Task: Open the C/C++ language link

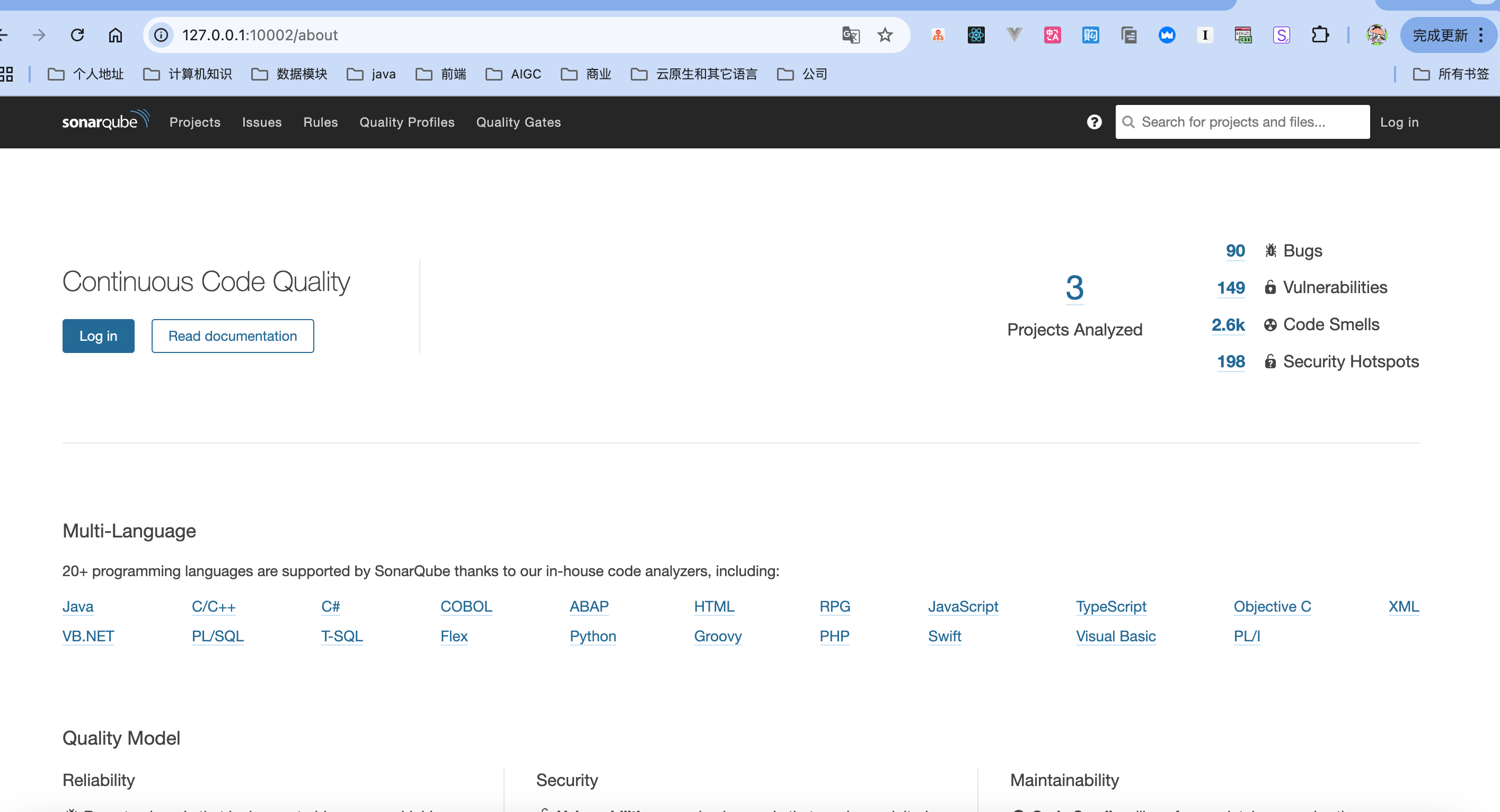Action: [x=214, y=606]
